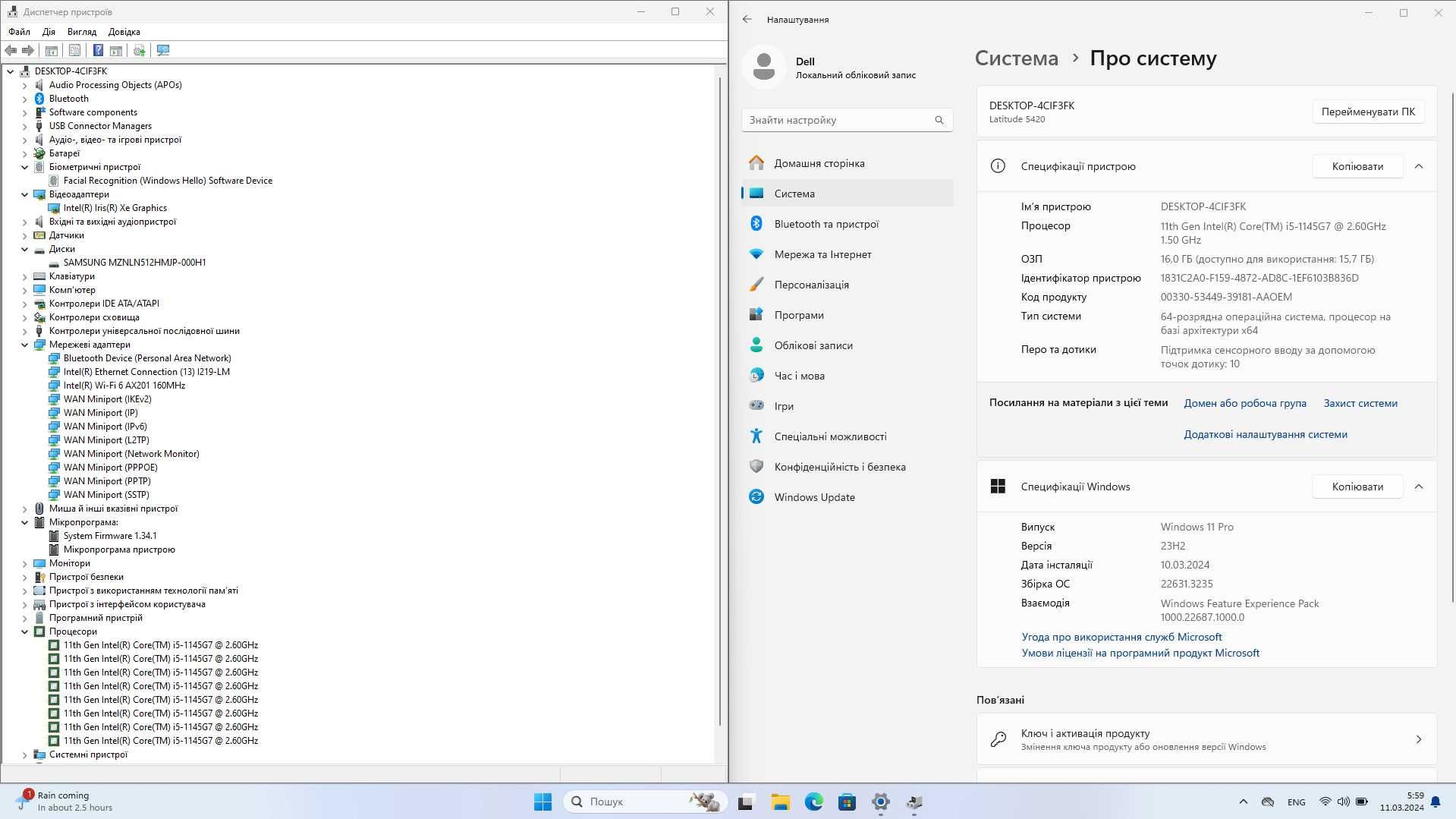Click Копіювати for device specifications
The image size is (1456, 819).
point(1357,166)
